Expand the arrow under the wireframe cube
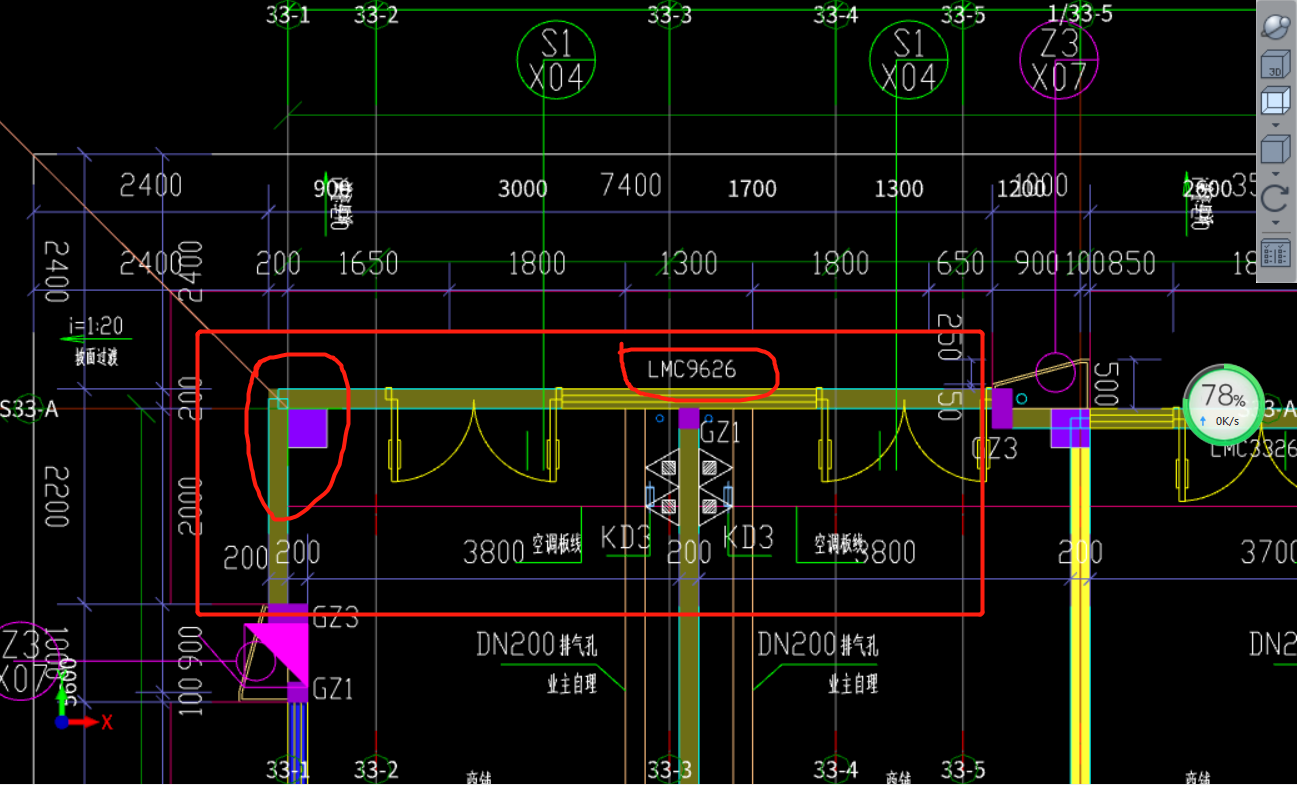Viewport: 1297px width, 785px height. 1274,125
